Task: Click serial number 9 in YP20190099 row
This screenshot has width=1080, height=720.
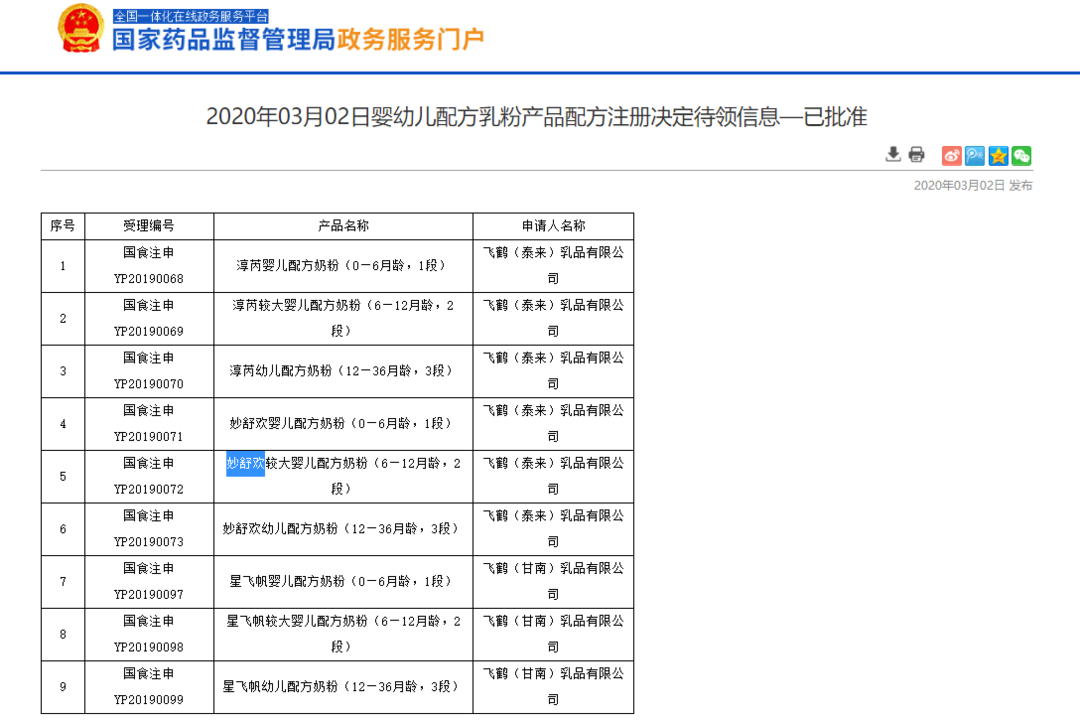Action: (63, 686)
